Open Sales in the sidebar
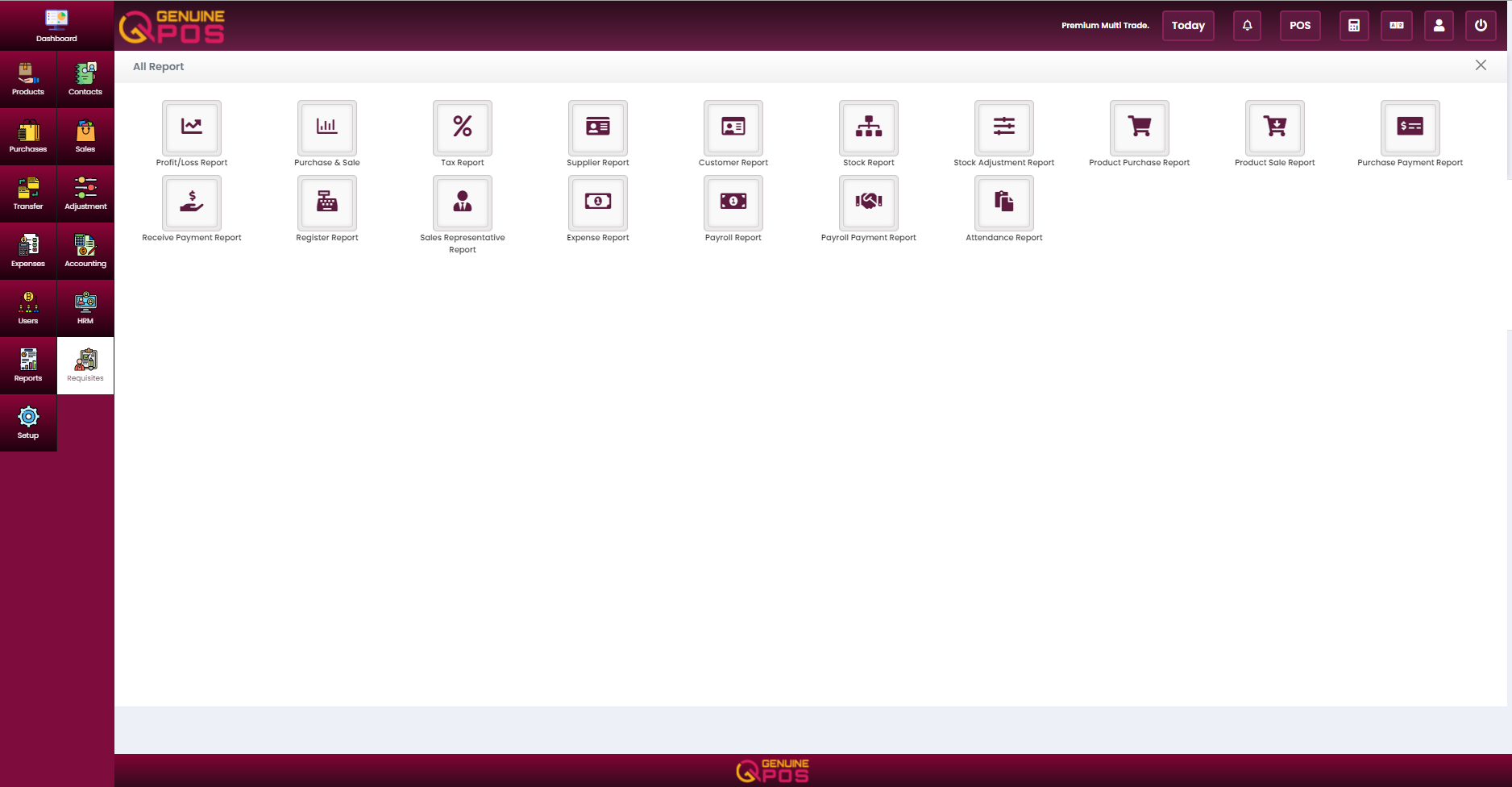This screenshot has width=1512, height=787. point(85,136)
